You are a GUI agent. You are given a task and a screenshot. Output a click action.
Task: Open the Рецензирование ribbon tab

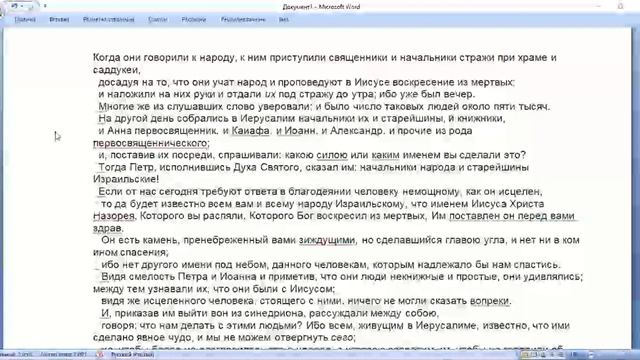tap(243, 19)
